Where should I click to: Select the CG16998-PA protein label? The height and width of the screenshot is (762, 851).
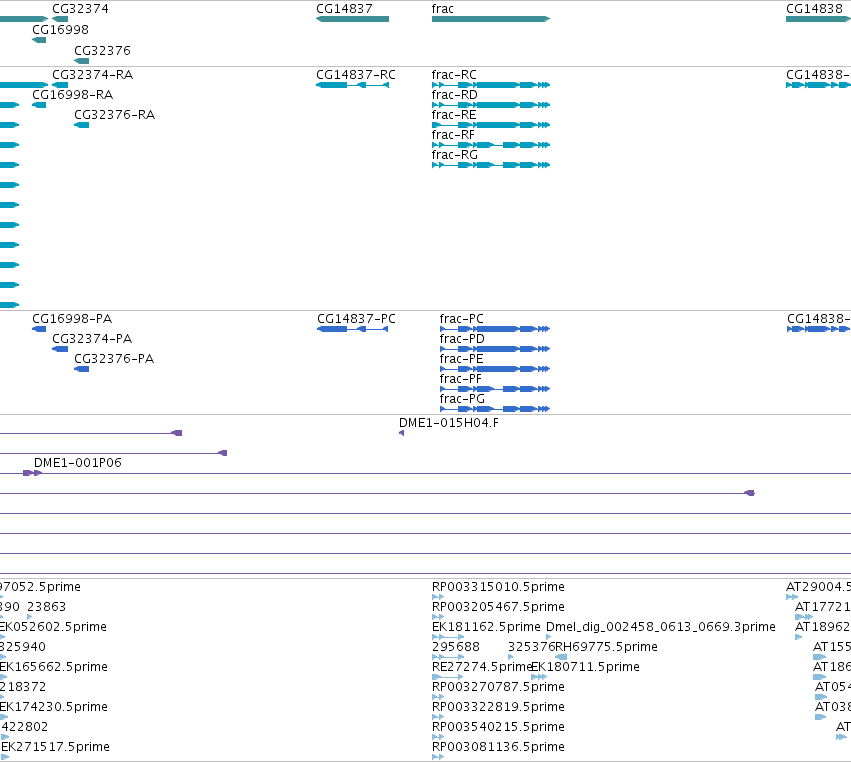click(x=72, y=319)
